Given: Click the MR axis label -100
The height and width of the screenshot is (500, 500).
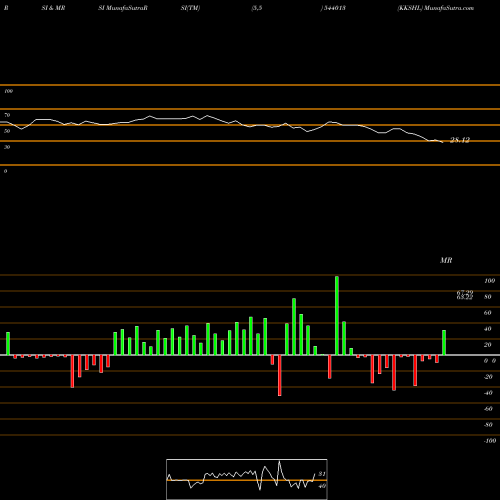Looking at the screenshot, I should (490, 441).
